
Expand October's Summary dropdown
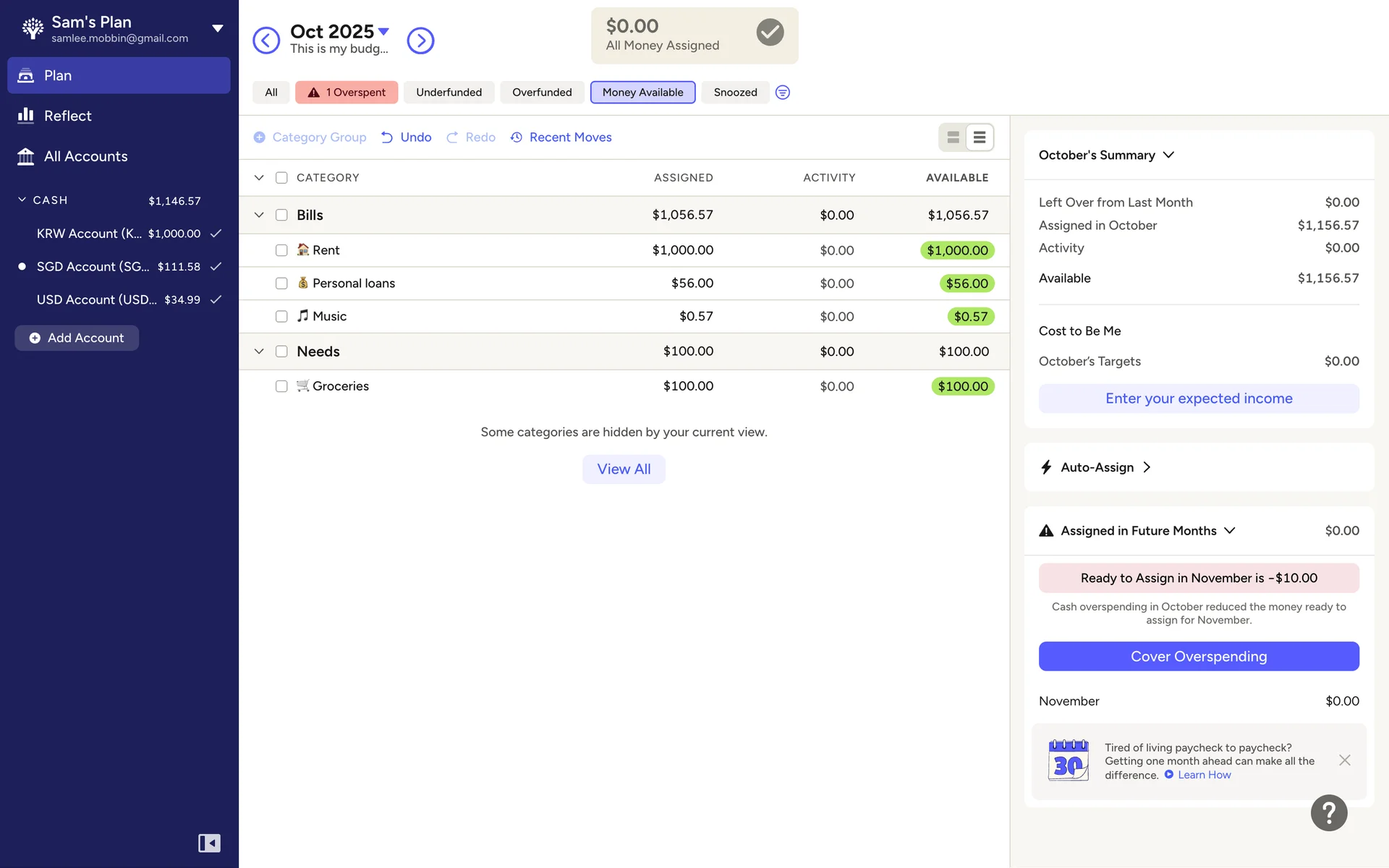pyautogui.click(x=1168, y=156)
